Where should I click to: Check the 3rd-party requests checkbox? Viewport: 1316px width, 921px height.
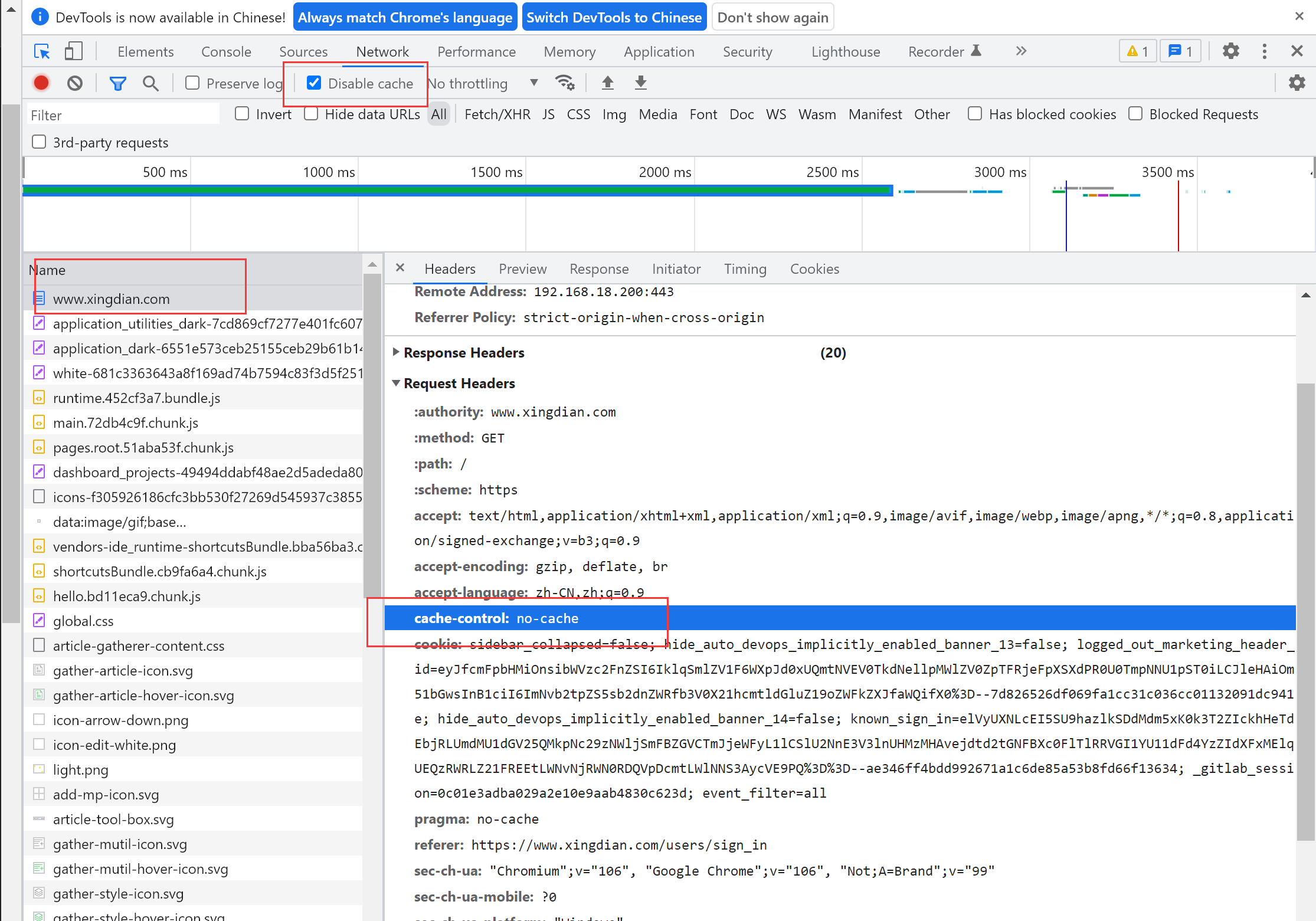(39, 142)
